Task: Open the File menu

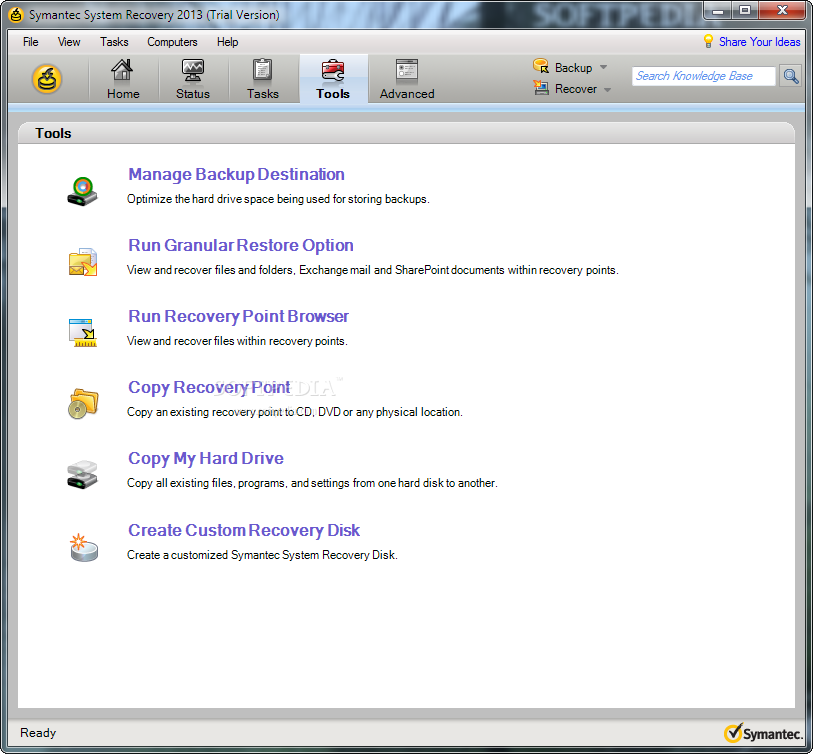Action: 31,42
